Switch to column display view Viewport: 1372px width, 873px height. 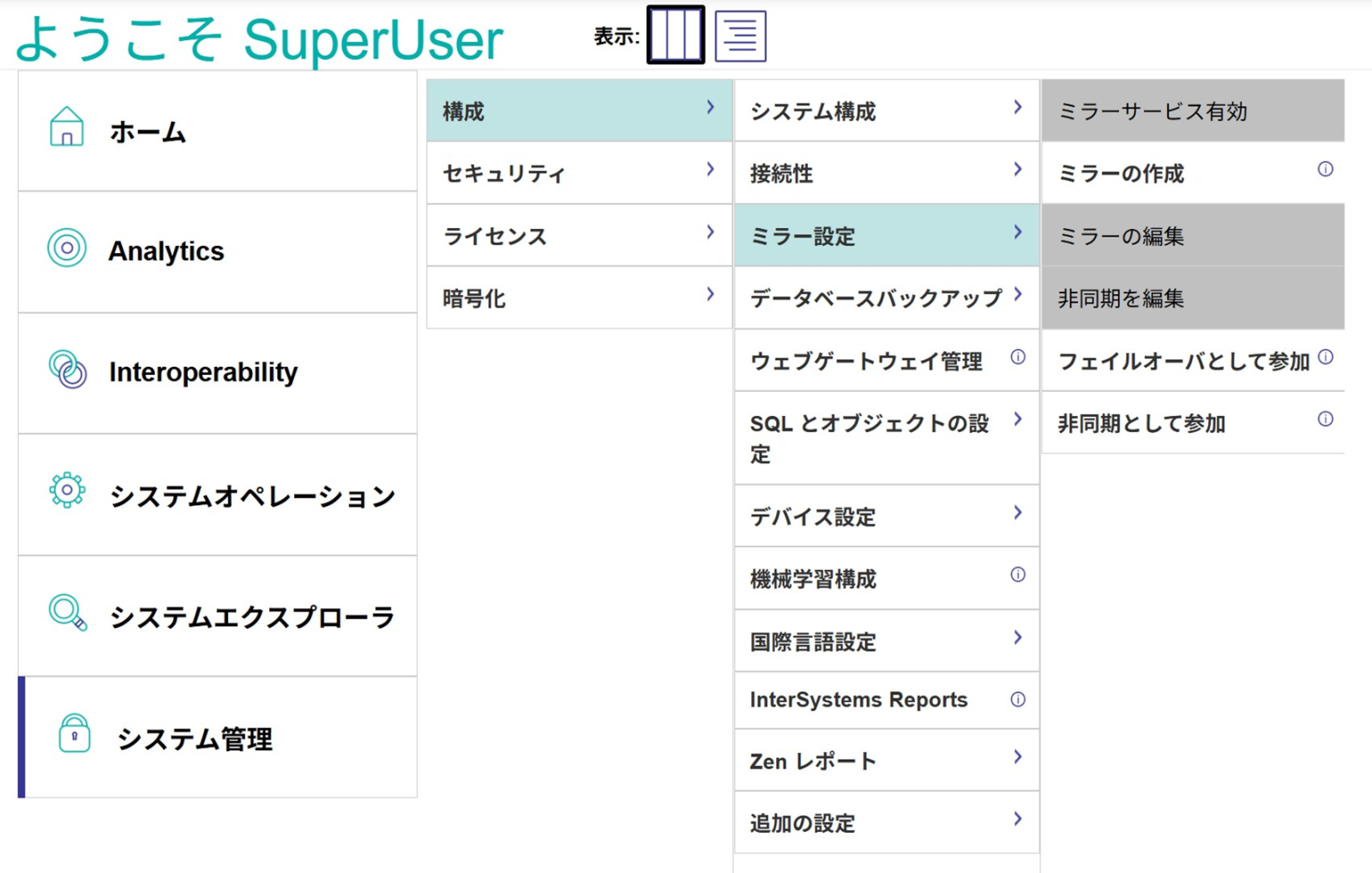pos(676,36)
